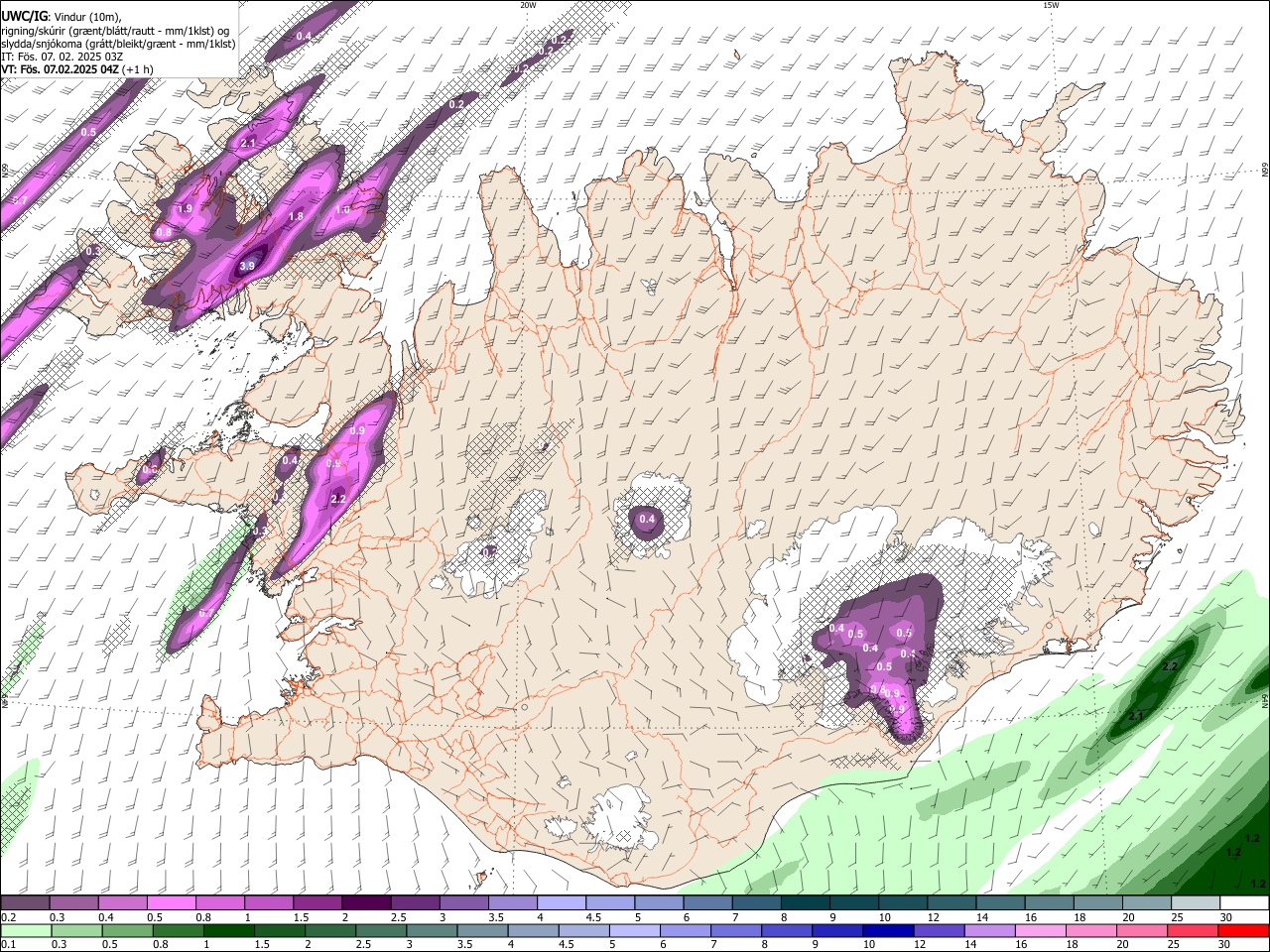Pick the 0.5 green swatch on the lower scale
1270x952 pixels.
point(127,931)
